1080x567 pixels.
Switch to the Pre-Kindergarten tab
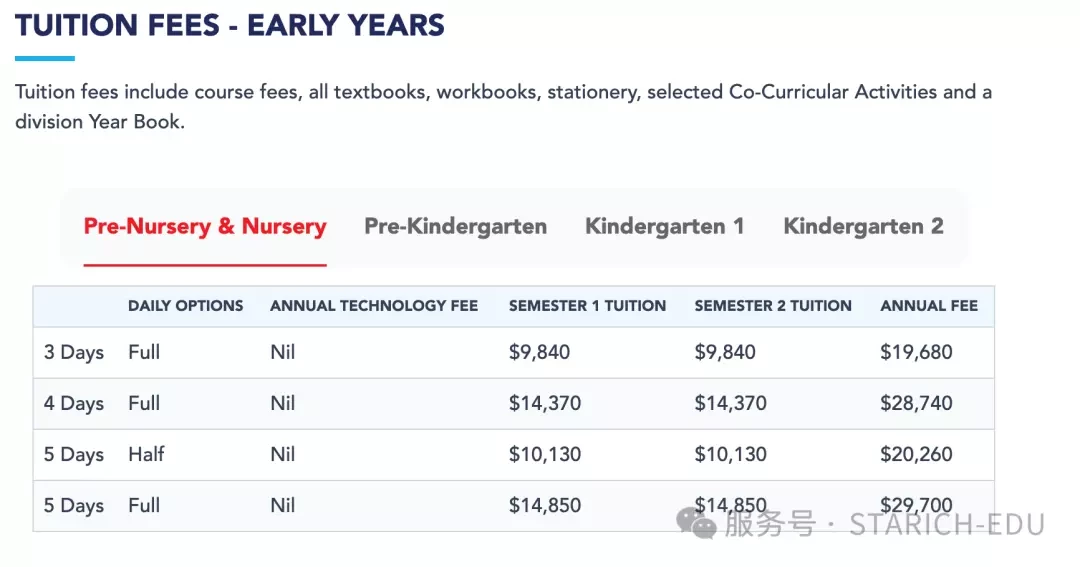click(x=455, y=227)
